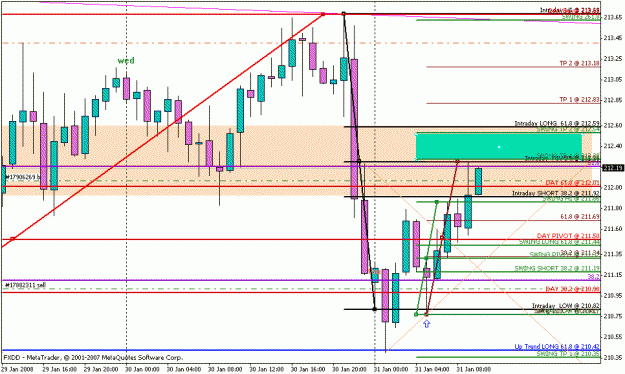
Task: Click the 211.80 price axis value
Action: pos(613,208)
